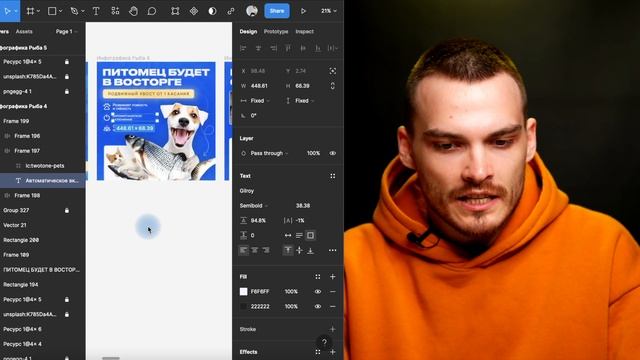Click the Present play icon
This screenshot has height=360, width=640.
point(303,11)
